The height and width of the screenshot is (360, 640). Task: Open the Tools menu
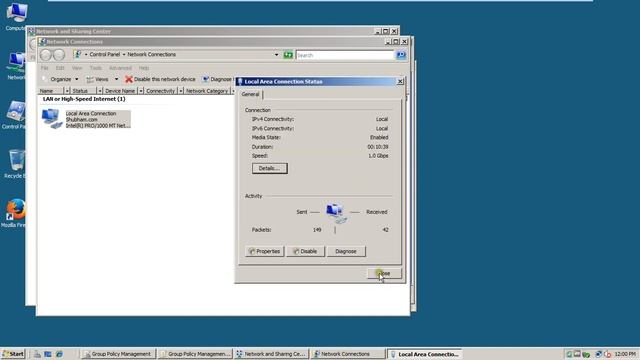(x=96, y=68)
